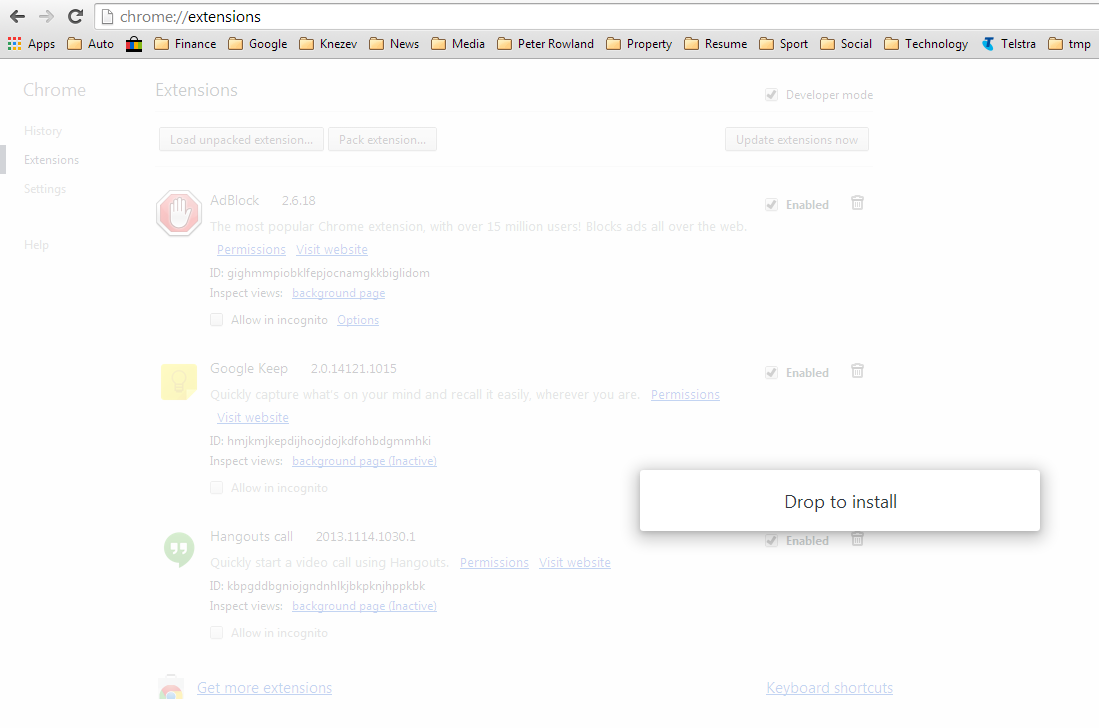Open Help in the sidebar
The width and height of the screenshot is (1099, 728).
click(x=36, y=245)
